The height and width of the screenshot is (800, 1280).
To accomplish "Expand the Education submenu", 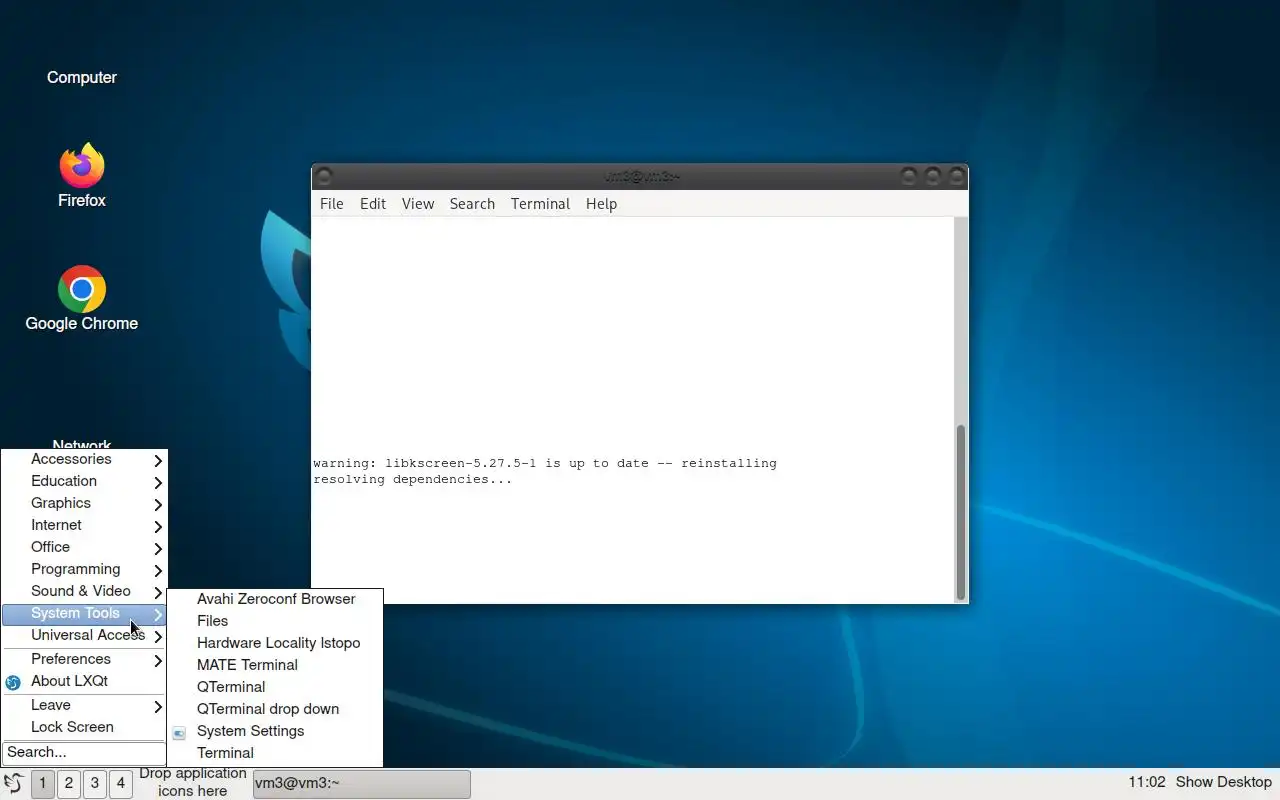I will 84,481.
